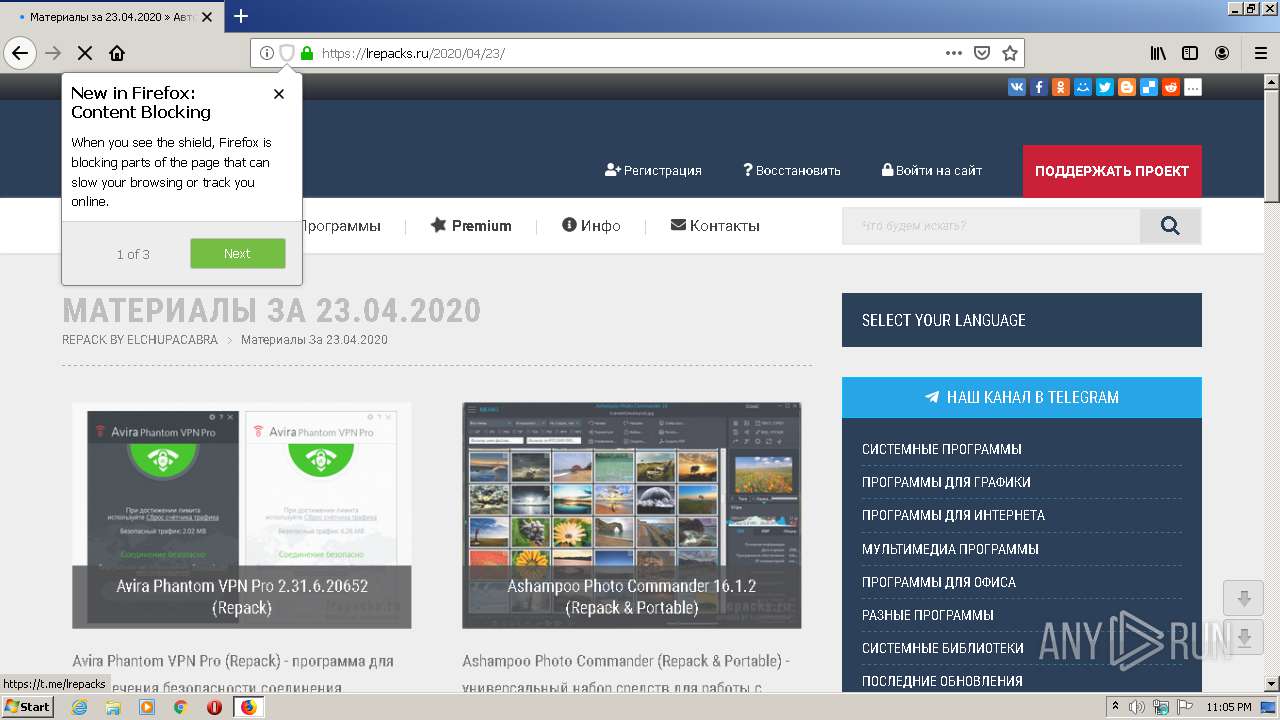Click the content blocking shield icon
Screen dimensions: 1280x720
(286, 53)
